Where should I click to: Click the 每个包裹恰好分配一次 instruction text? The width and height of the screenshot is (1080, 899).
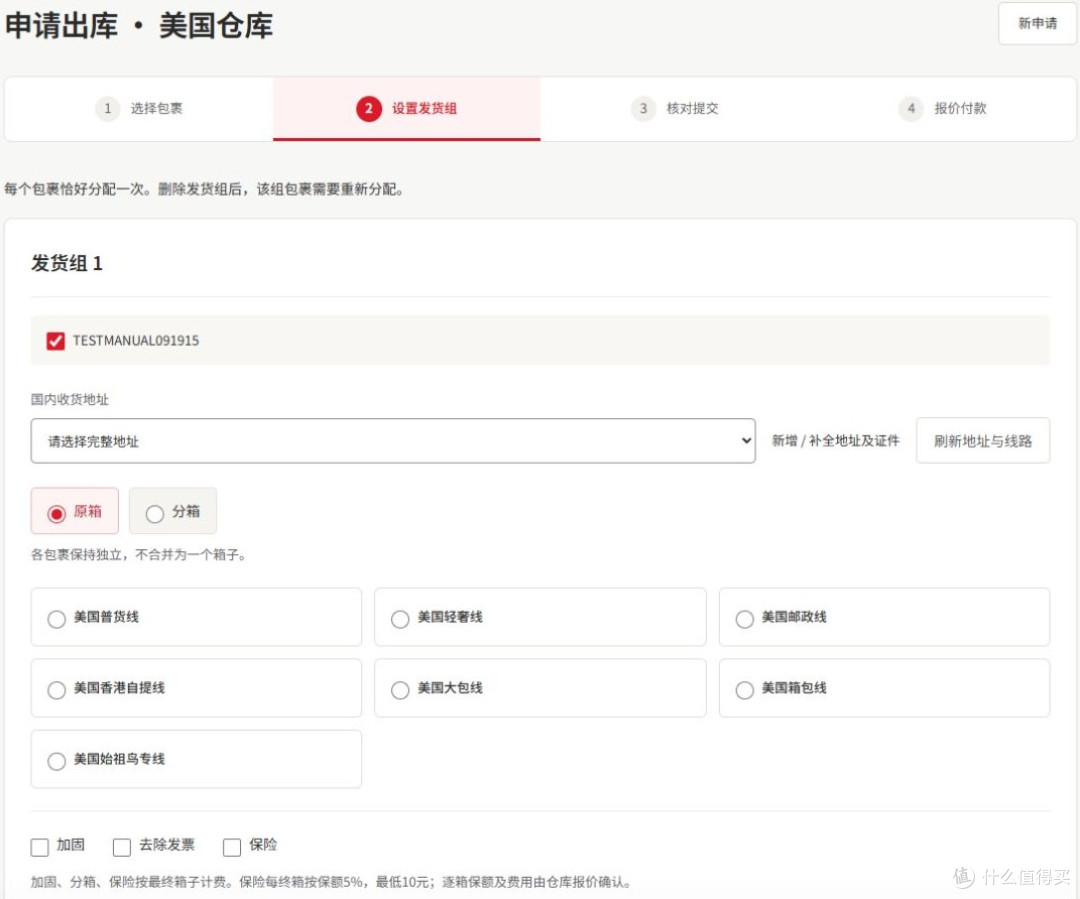204,189
